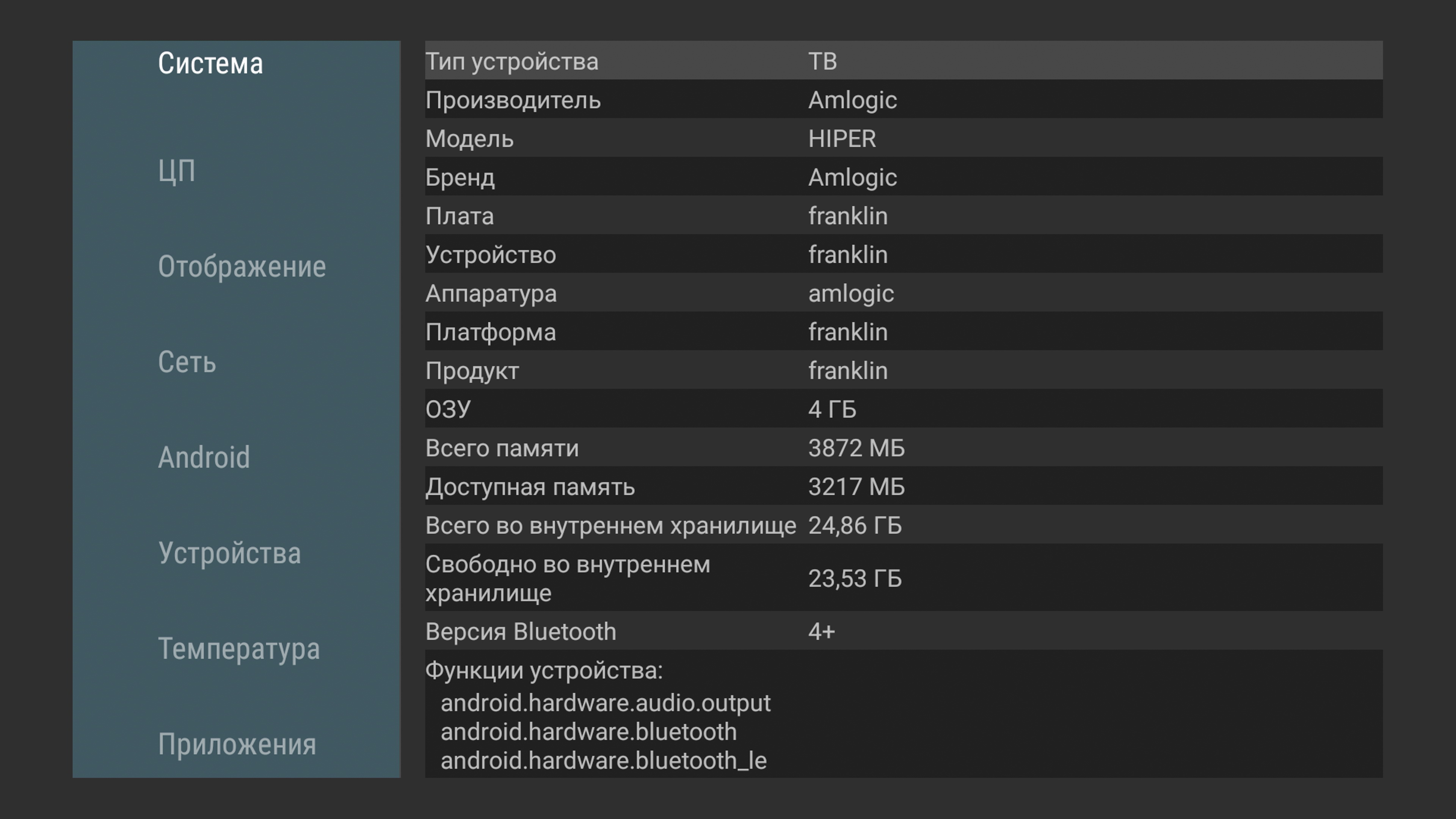Open the ЦП section
The width and height of the screenshot is (1456, 819).
[177, 170]
